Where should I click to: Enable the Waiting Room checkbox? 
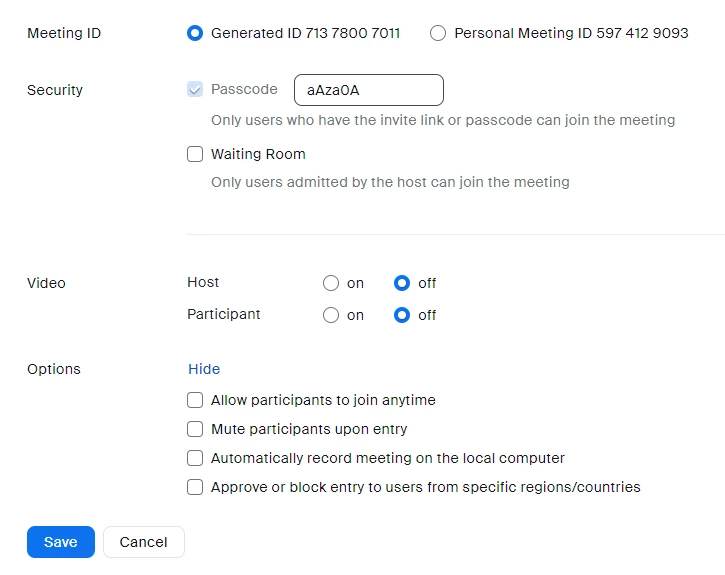195,155
